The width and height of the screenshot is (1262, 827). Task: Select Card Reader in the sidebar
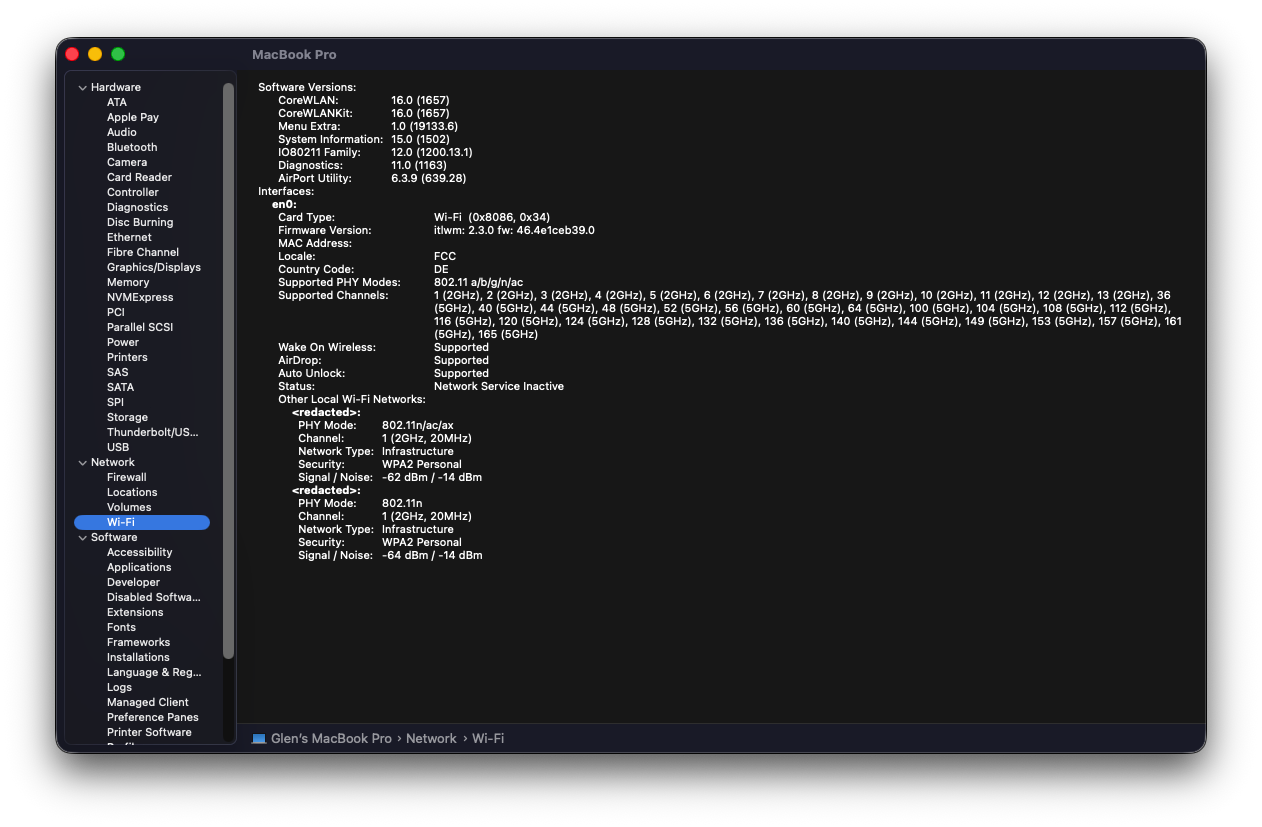(140, 177)
